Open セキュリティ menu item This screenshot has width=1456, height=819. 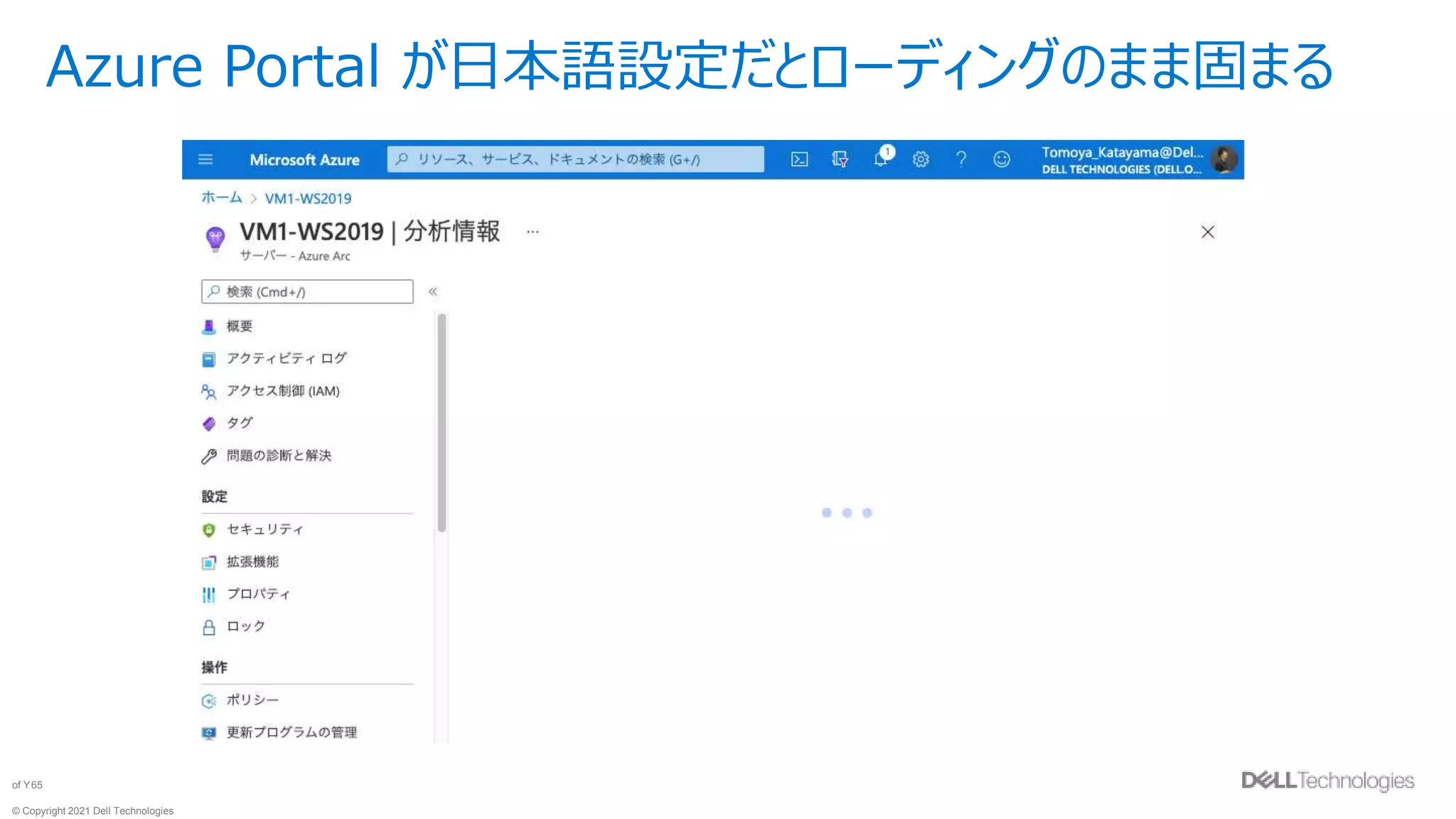tap(264, 530)
